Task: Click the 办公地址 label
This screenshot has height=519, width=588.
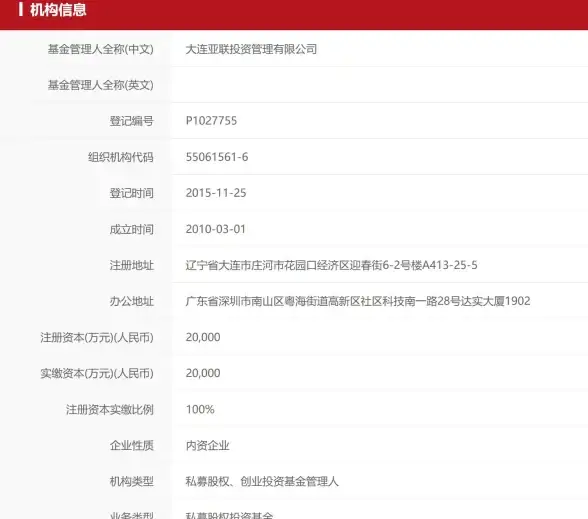Action: (132, 301)
